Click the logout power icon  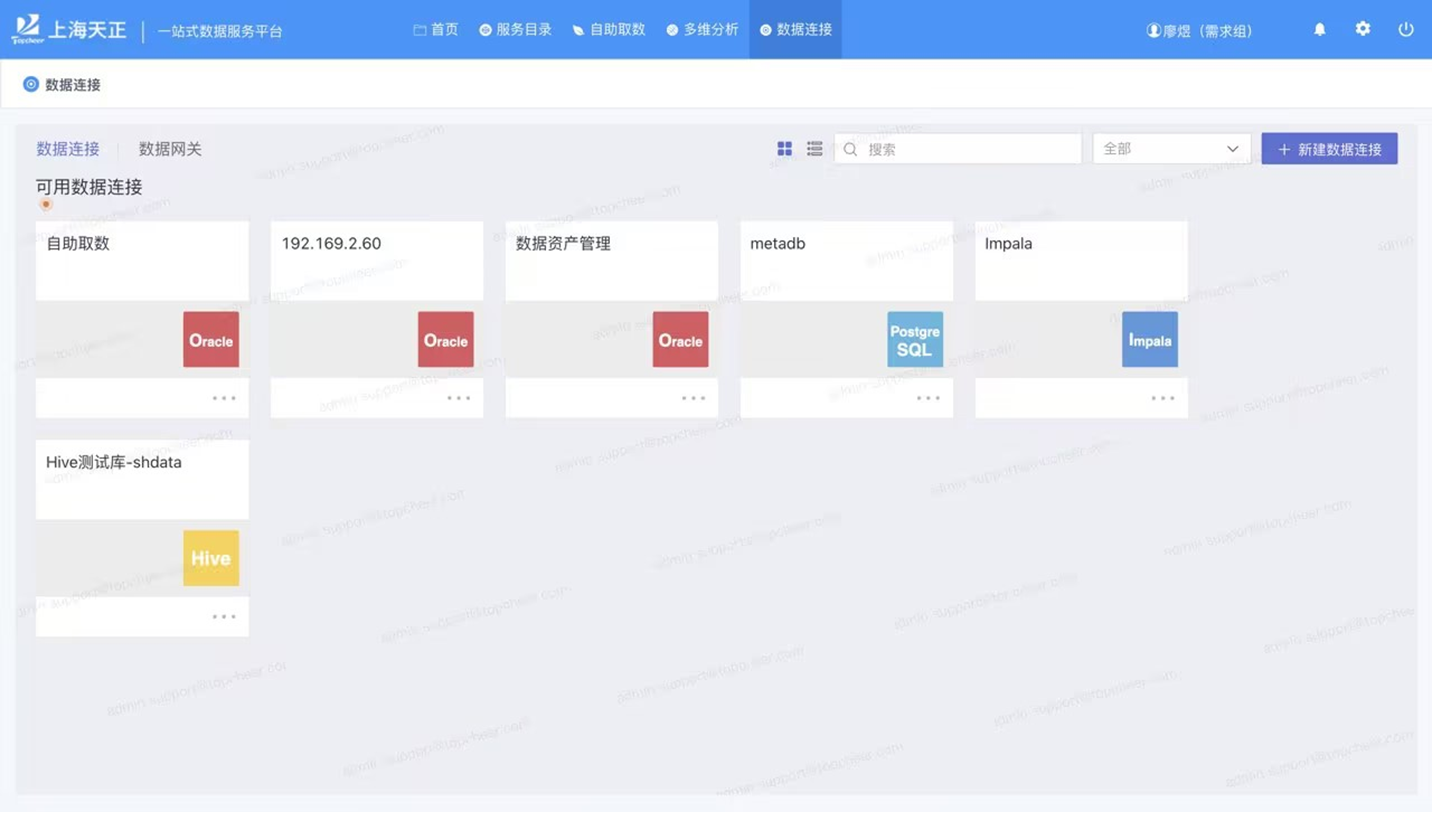pyautogui.click(x=1406, y=29)
